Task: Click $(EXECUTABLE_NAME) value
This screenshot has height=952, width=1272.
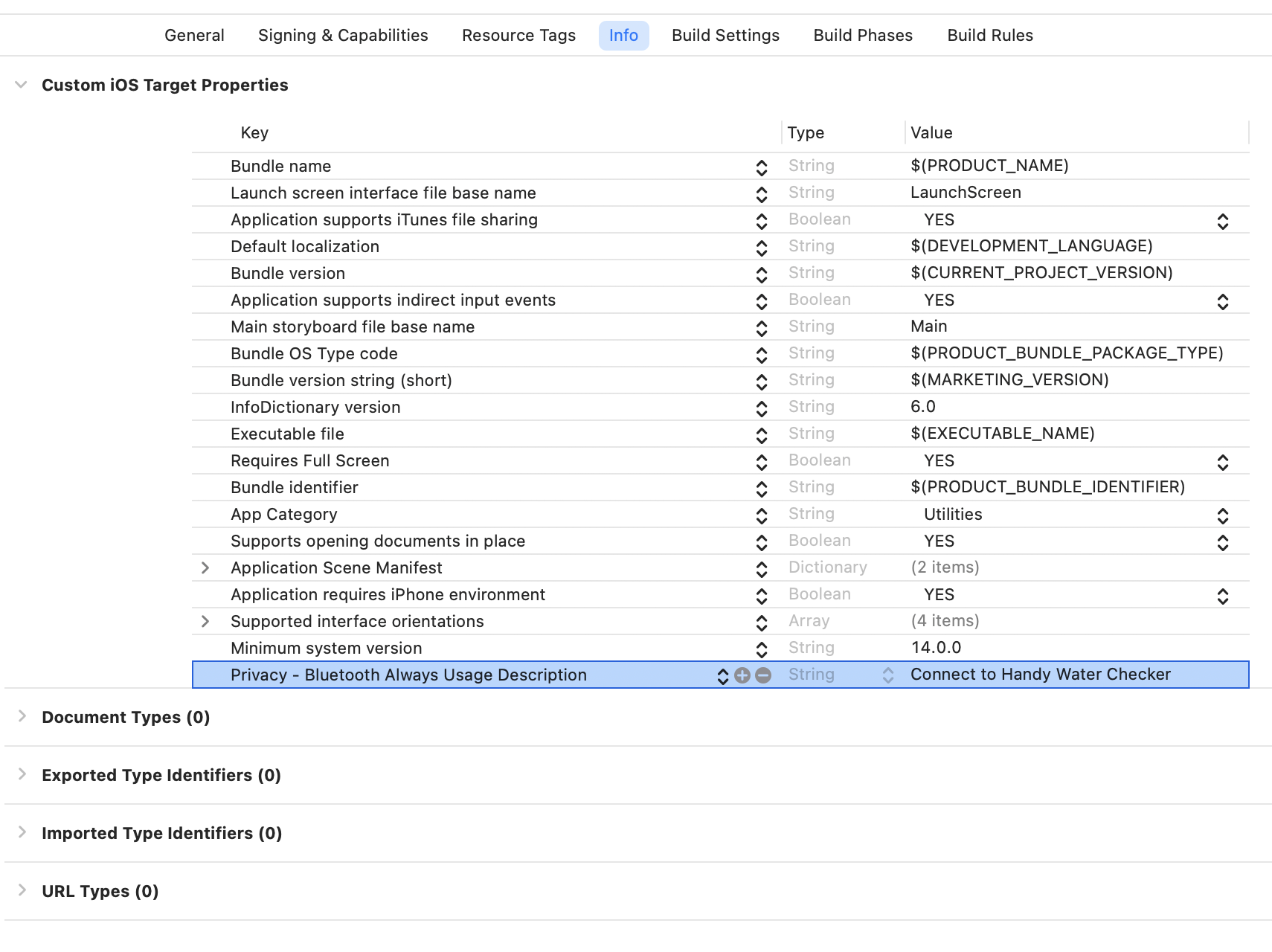Action: [1003, 434]
